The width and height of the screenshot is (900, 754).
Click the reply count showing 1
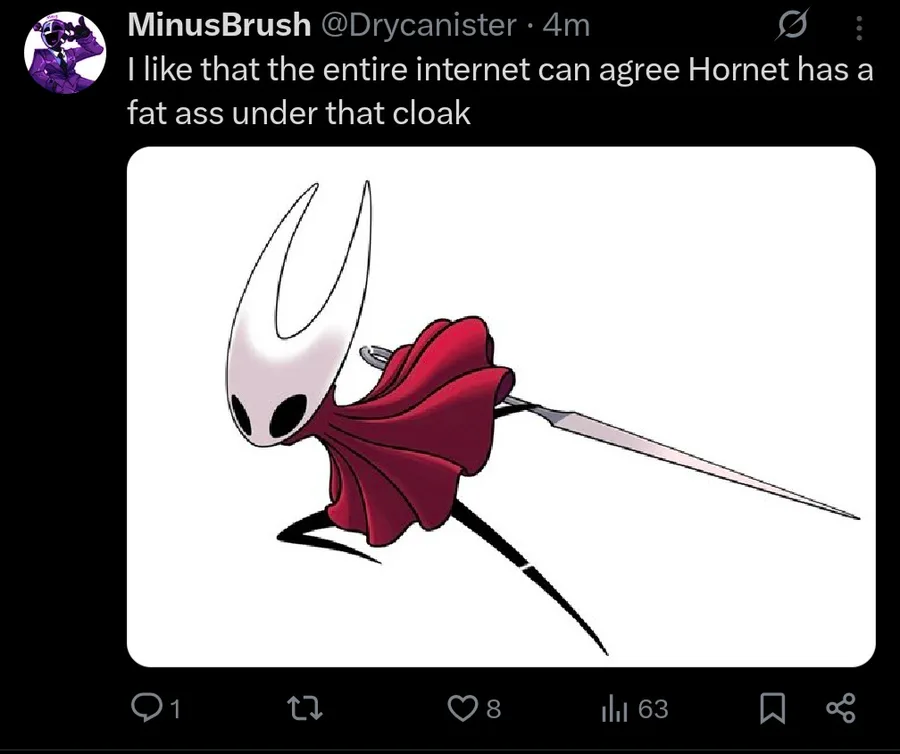[x=176, y=710]
